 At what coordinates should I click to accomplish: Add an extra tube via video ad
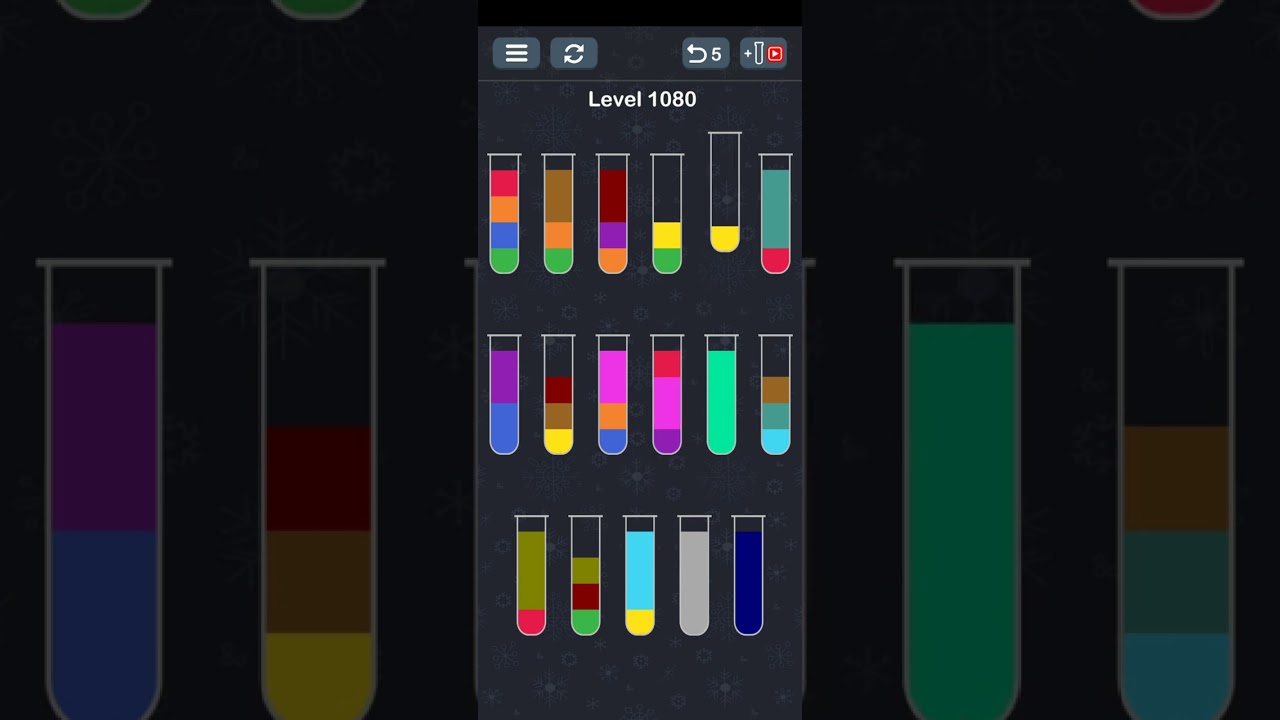tap(763, 54)
